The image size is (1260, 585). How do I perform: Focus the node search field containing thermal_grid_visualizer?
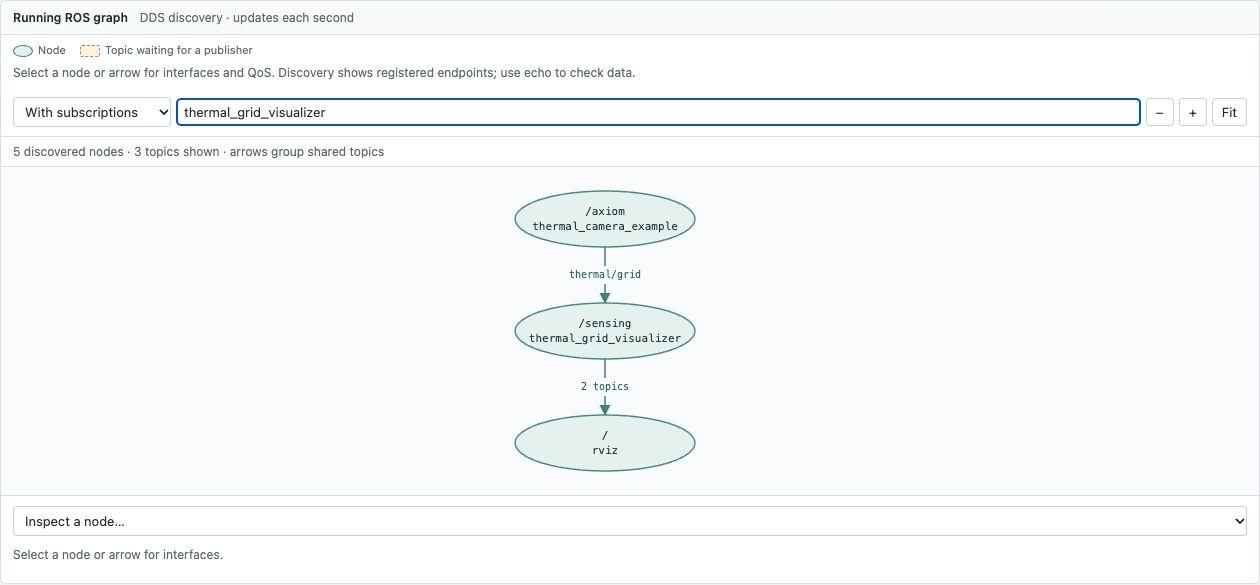tap(658, 112)
